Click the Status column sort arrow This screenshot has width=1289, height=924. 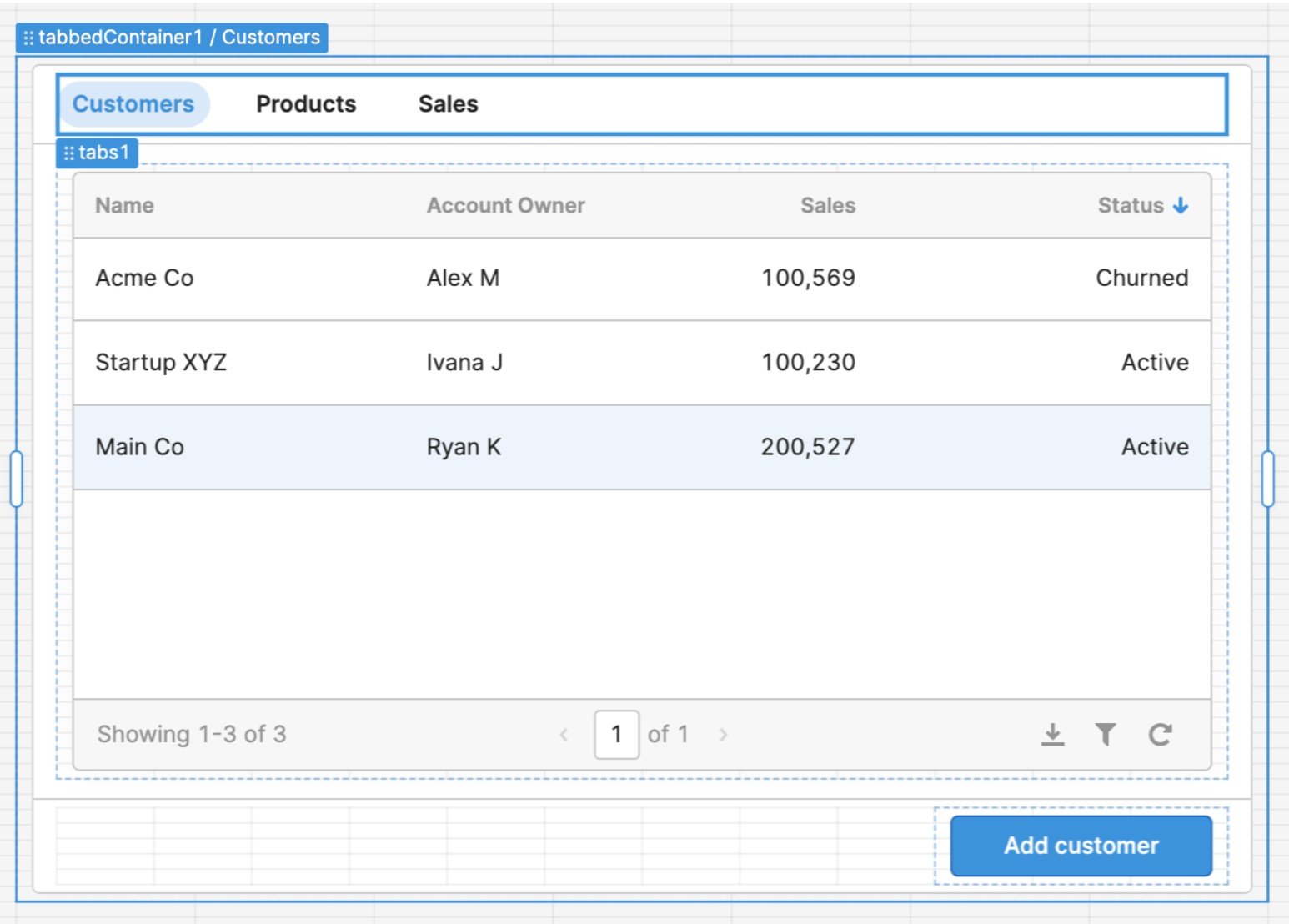click(1181, 205)
